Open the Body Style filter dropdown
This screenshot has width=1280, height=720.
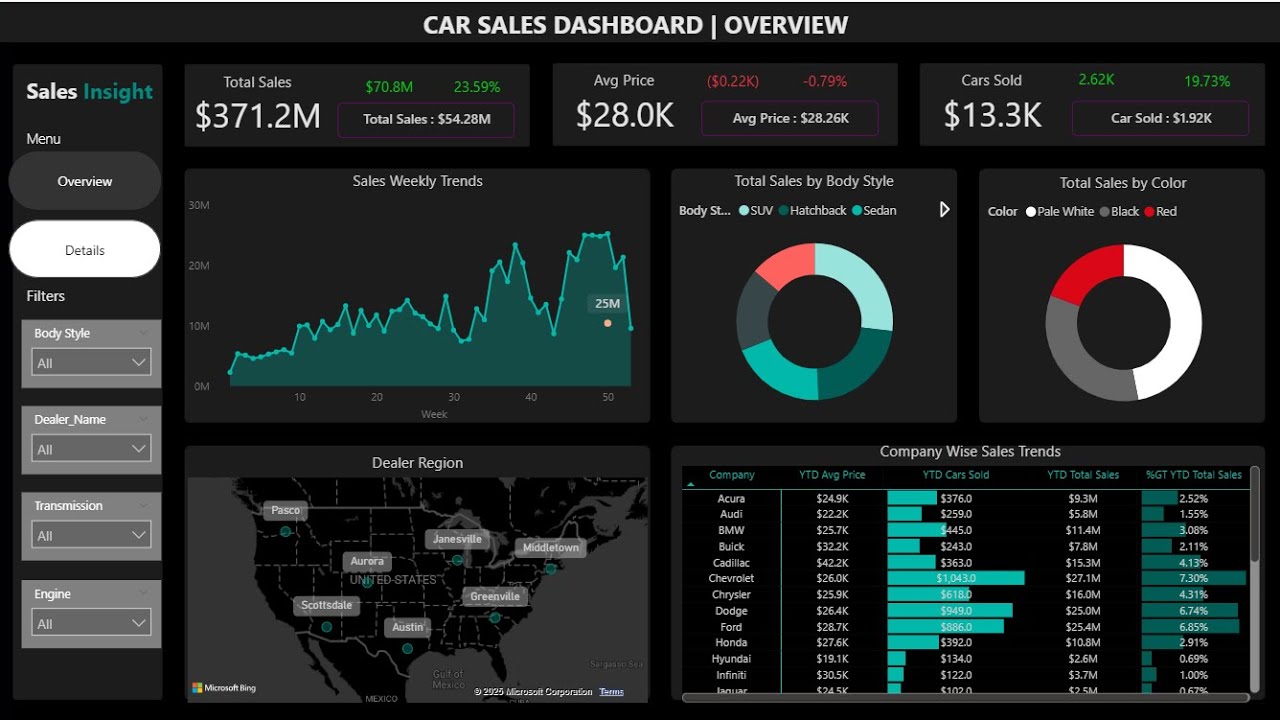click(x=91, y=363)
